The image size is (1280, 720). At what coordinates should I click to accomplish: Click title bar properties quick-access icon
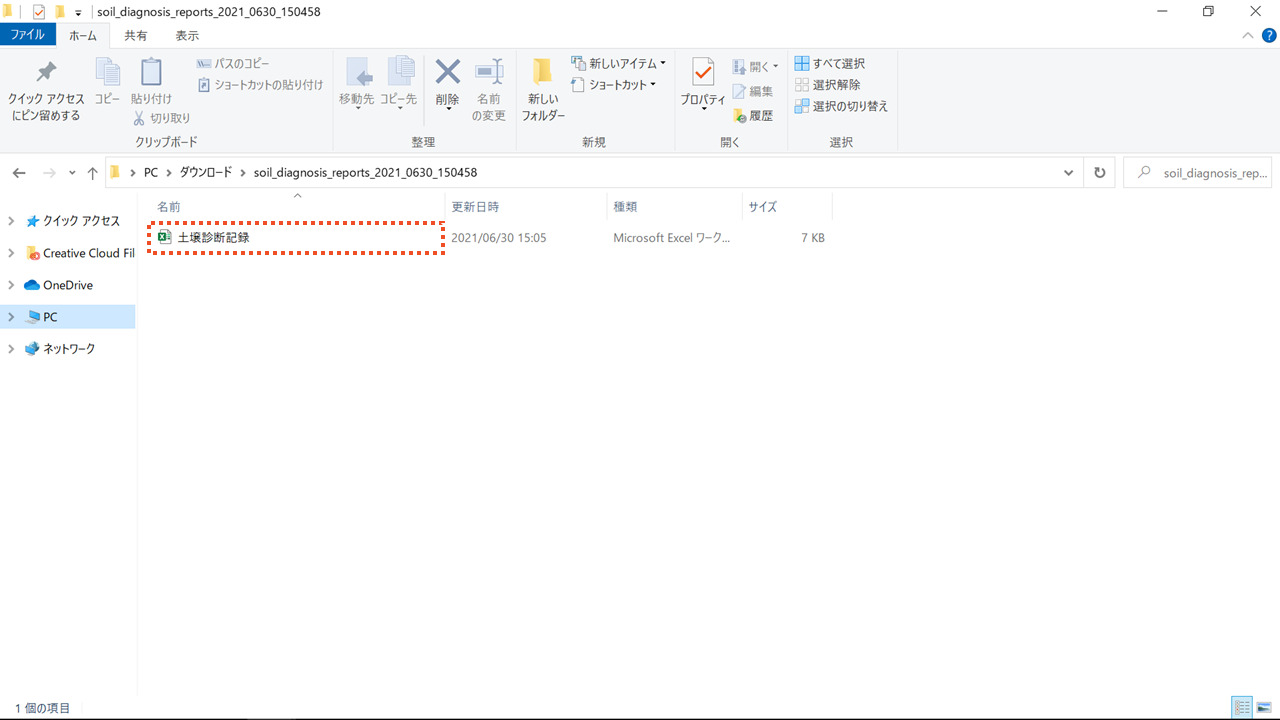pos(39,12)
